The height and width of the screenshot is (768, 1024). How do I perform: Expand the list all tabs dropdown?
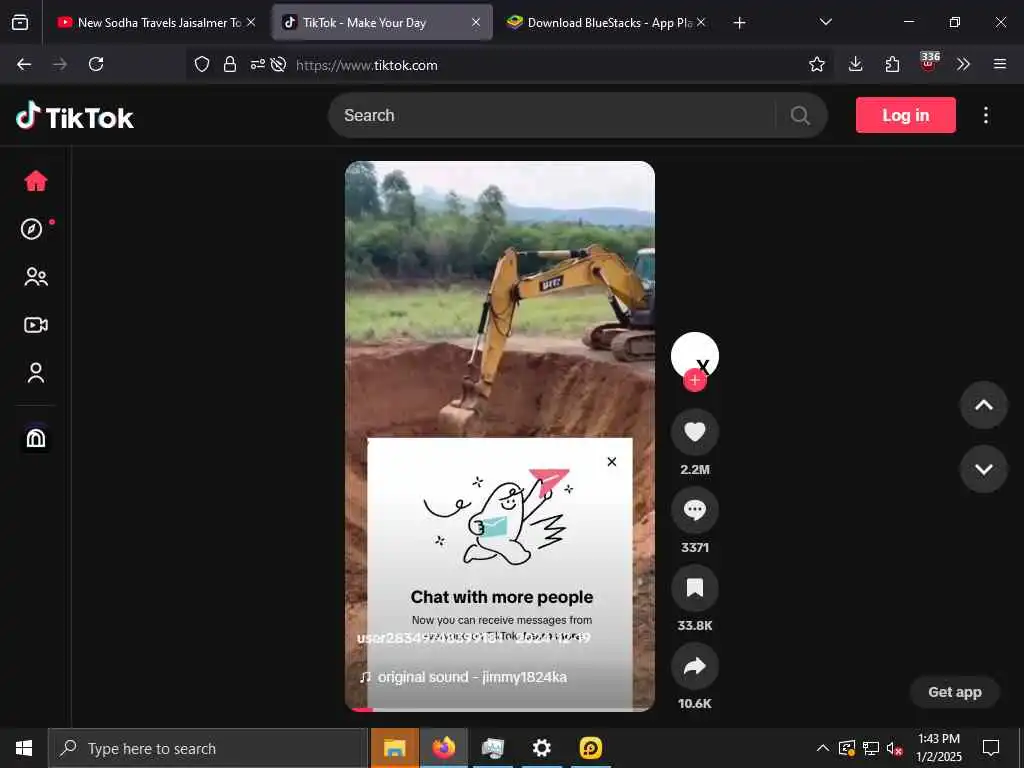[825, 22]
